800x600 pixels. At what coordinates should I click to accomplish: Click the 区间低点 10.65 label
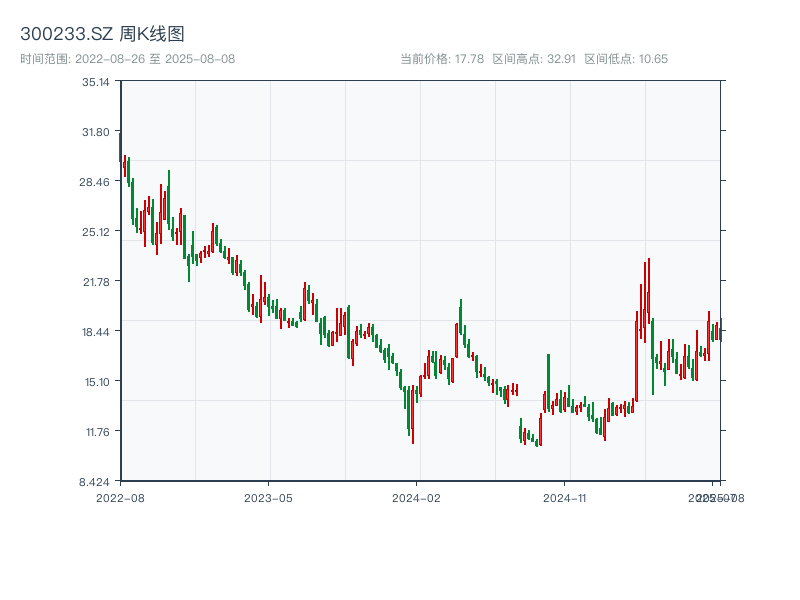click(626, 59)
